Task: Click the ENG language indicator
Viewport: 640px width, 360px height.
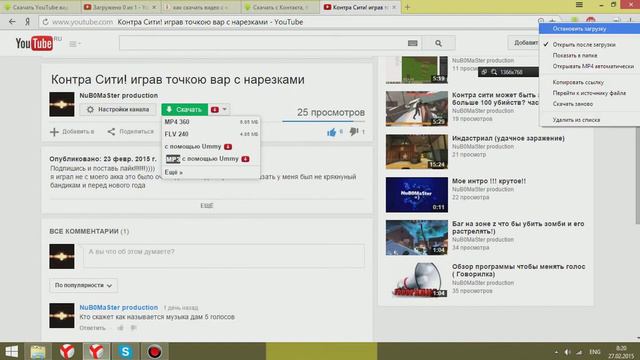Action: click(595, 352)
